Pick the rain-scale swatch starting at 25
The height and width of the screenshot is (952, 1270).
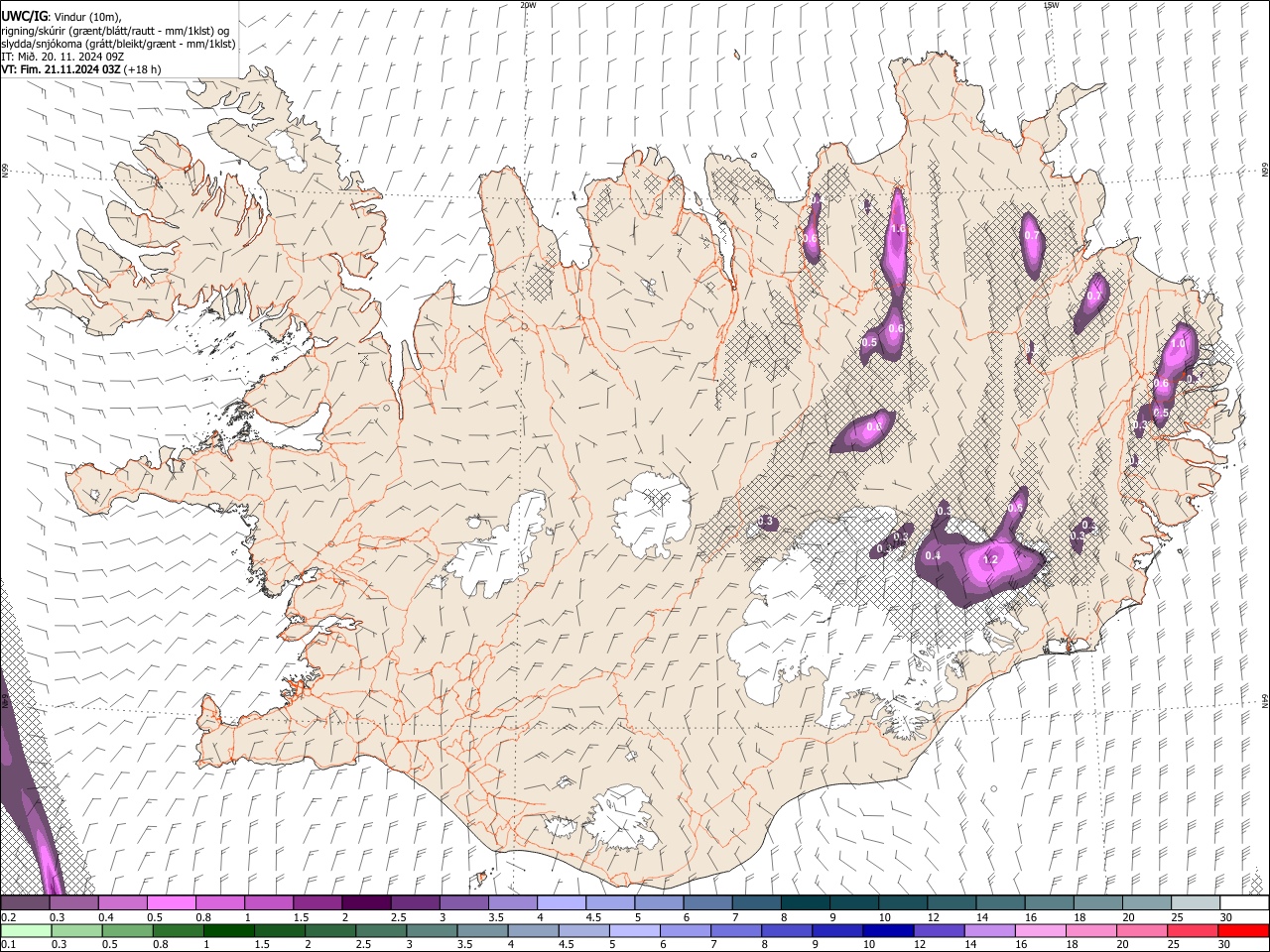[1192, 931]
